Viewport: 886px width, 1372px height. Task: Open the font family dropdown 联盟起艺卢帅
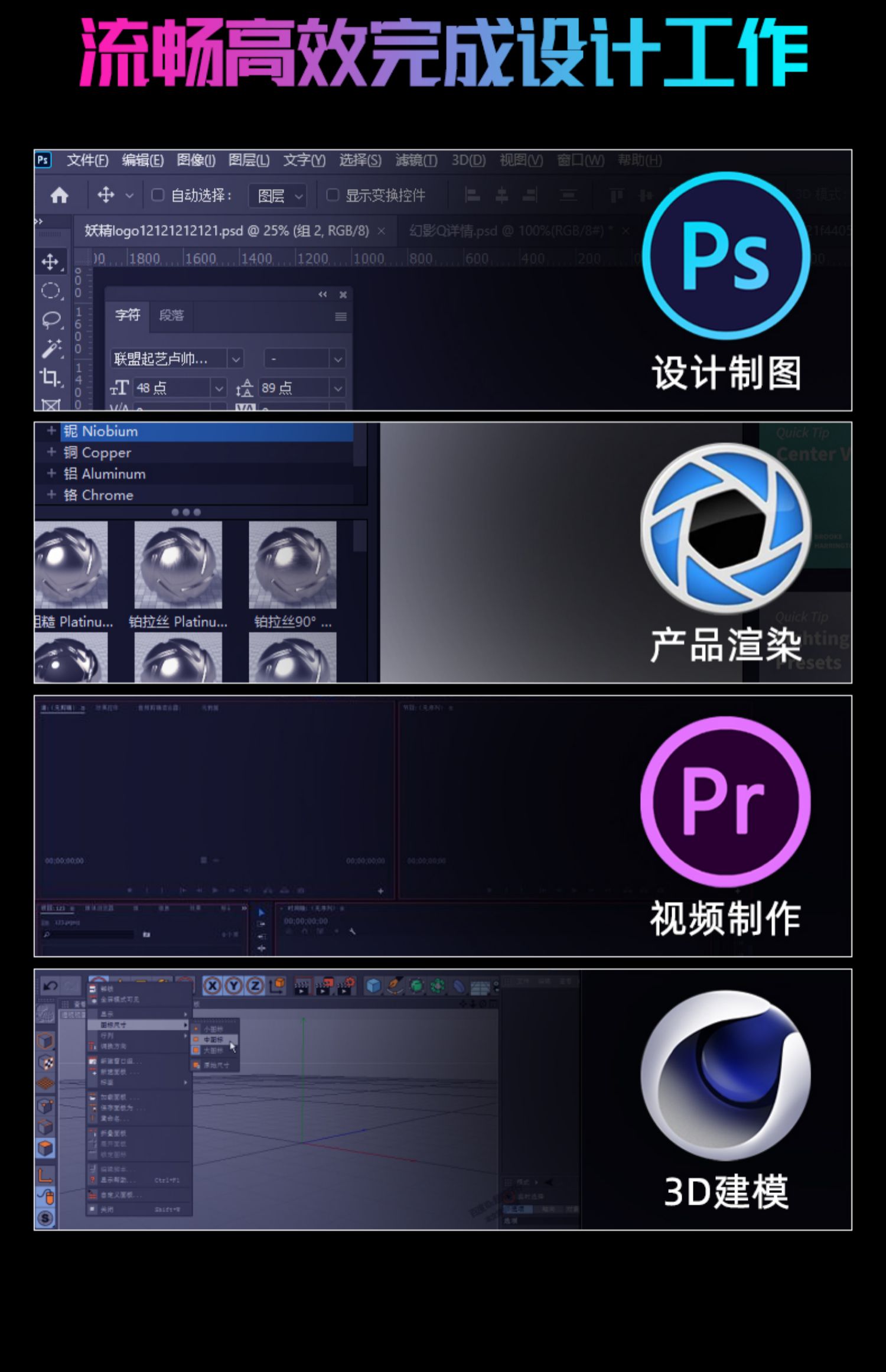235,359
